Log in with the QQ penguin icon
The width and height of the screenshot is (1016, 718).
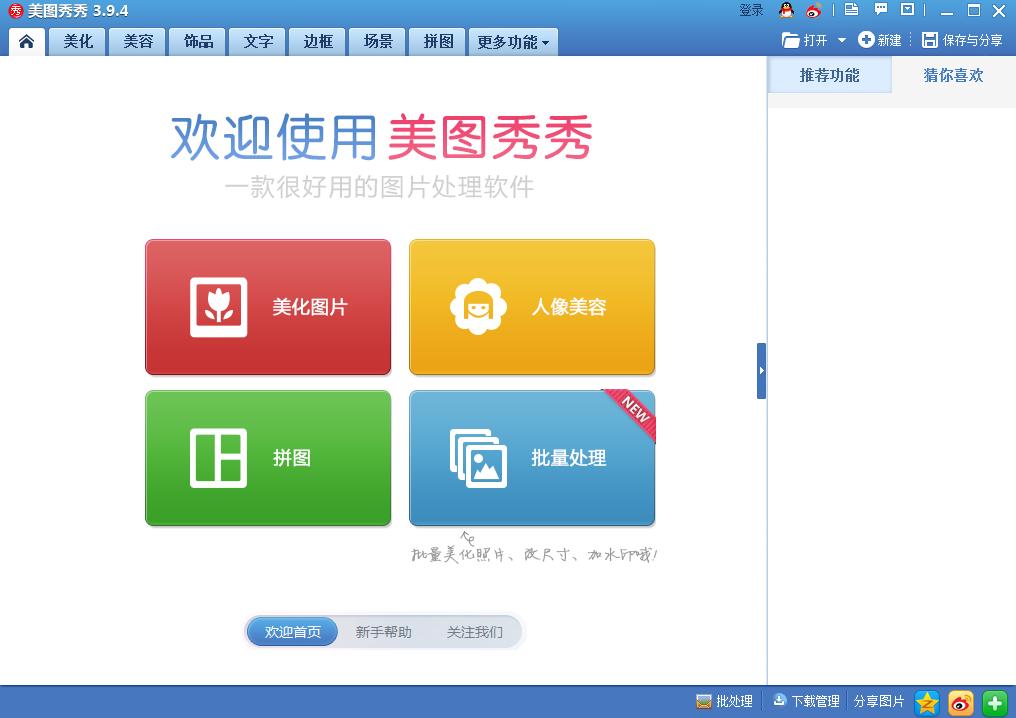[787, 9]
